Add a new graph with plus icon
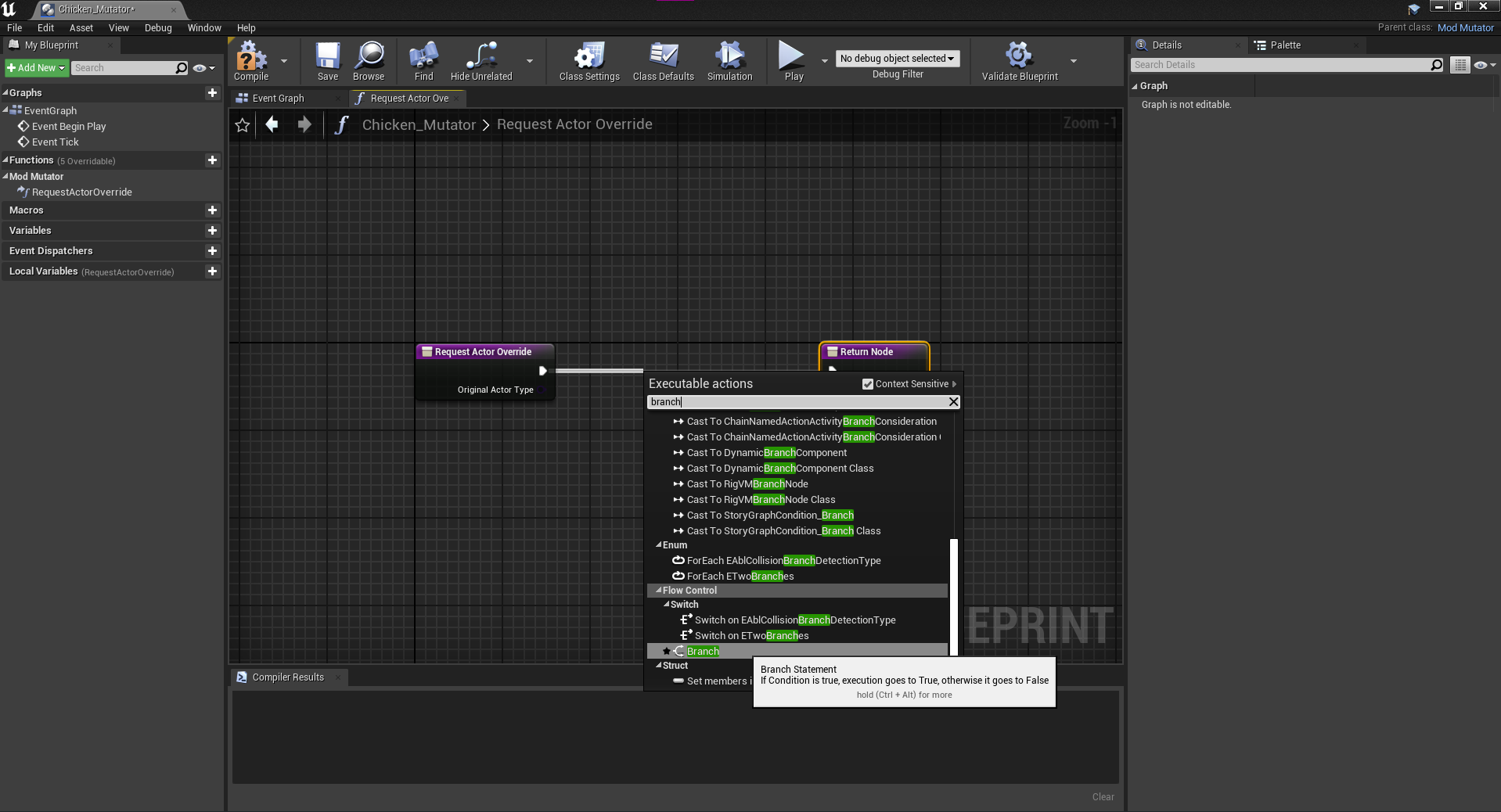The width and height of the screenshot is (1501, 812). 212,92
